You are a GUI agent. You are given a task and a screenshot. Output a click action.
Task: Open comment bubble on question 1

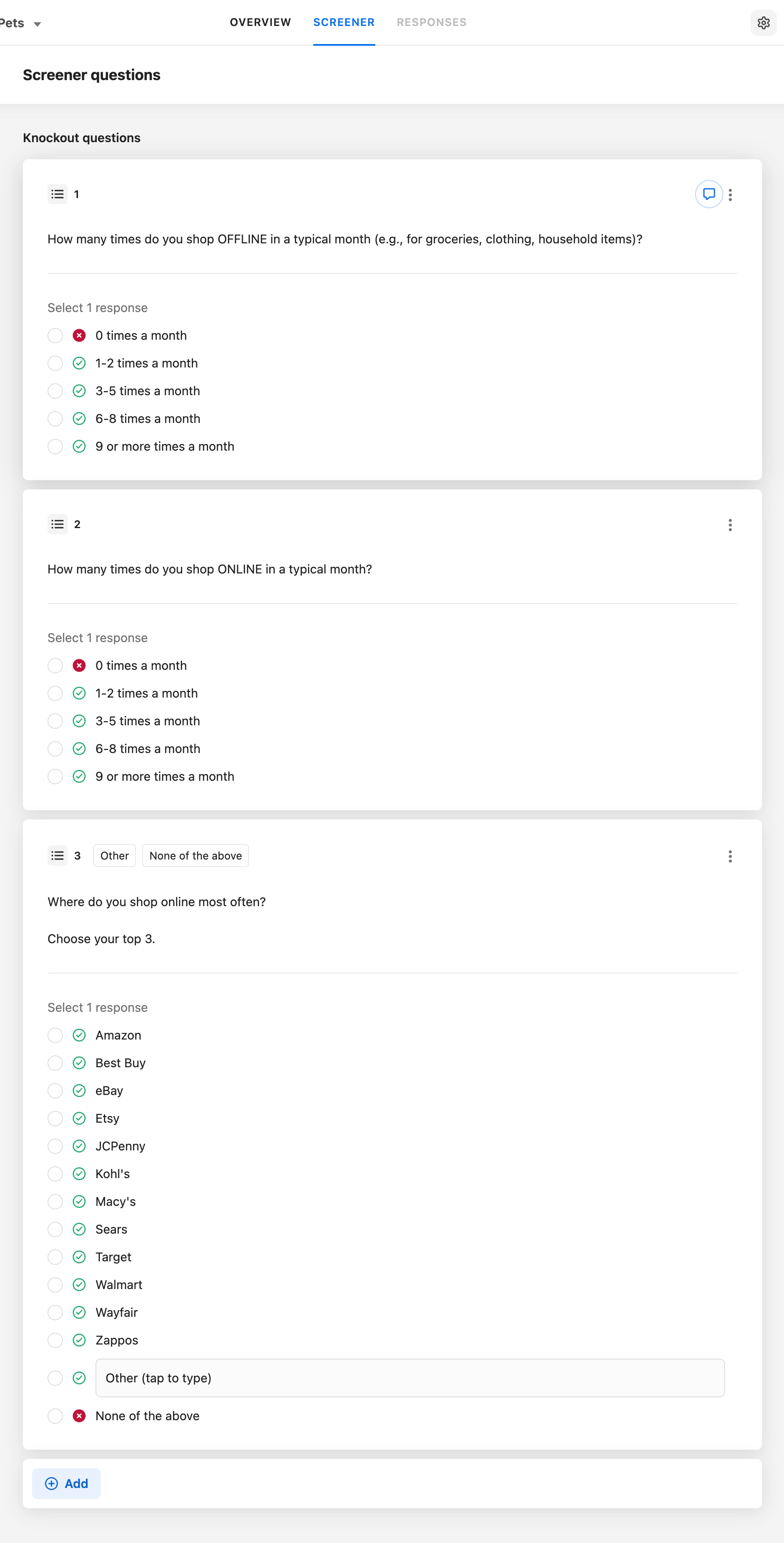coord(708,194)
